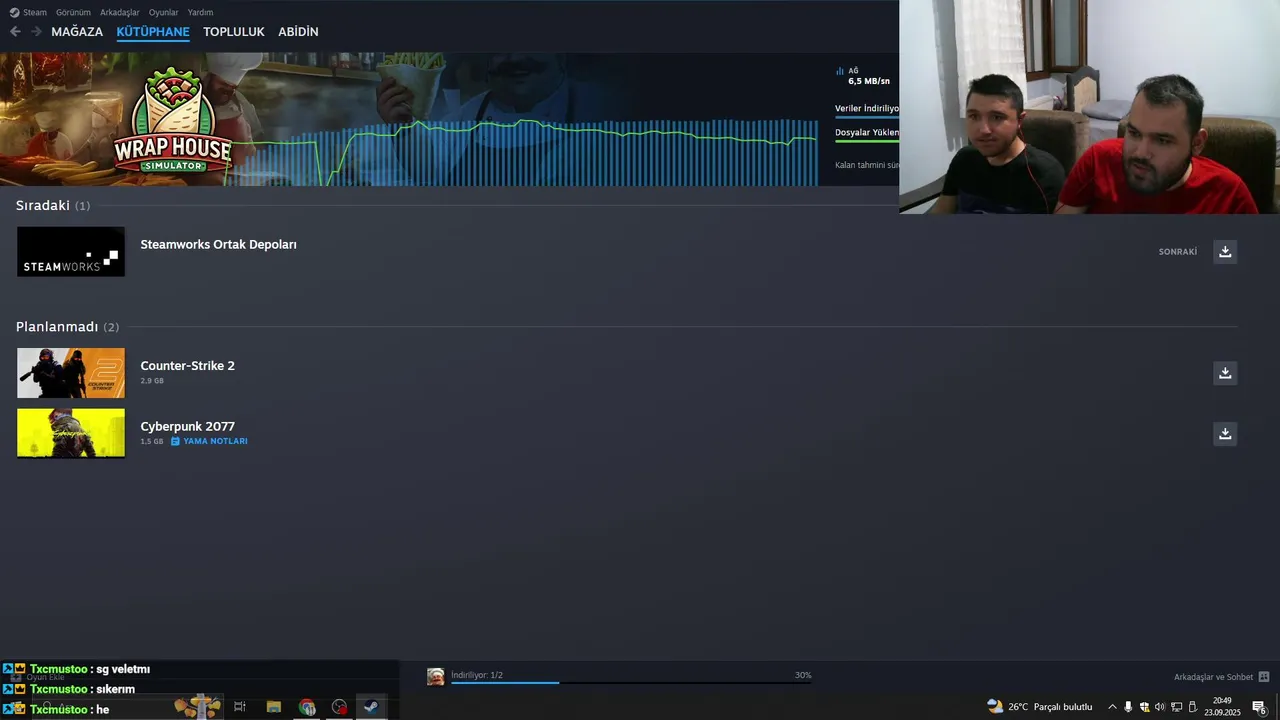This screenshot has height=720, width=1280.
Task: Open Task View in the taskbar
Action: [x=240, y=707]
